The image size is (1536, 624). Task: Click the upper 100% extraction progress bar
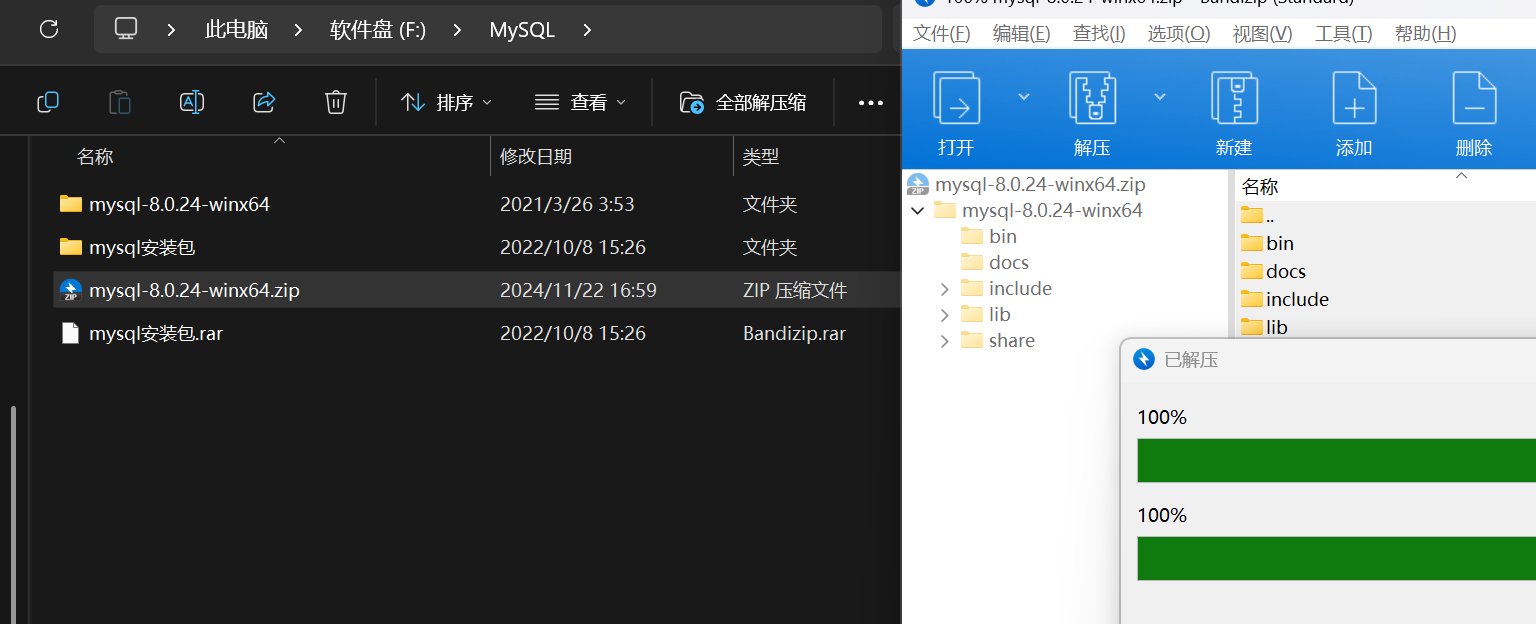1336,460
